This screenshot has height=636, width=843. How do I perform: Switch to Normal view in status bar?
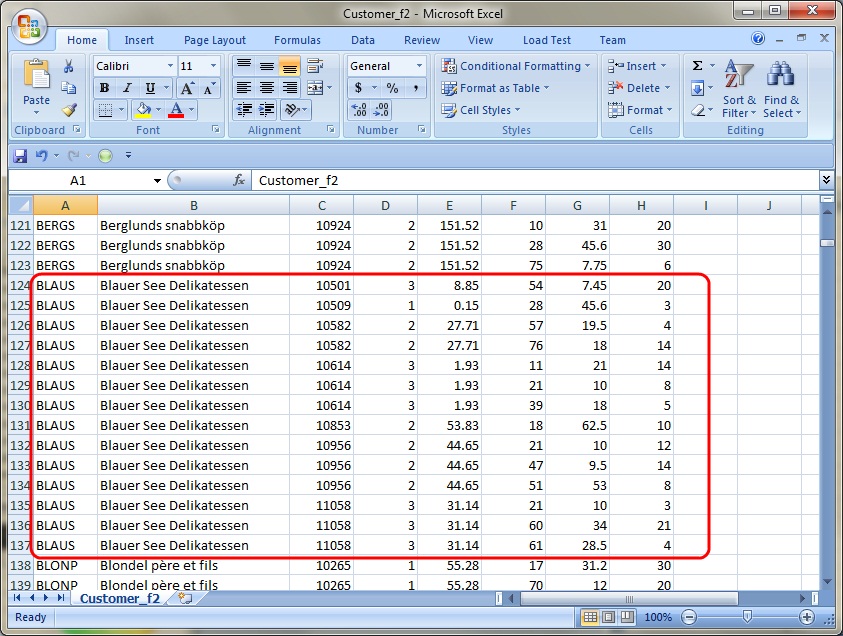pyautogui.click(x=590, y=617)
